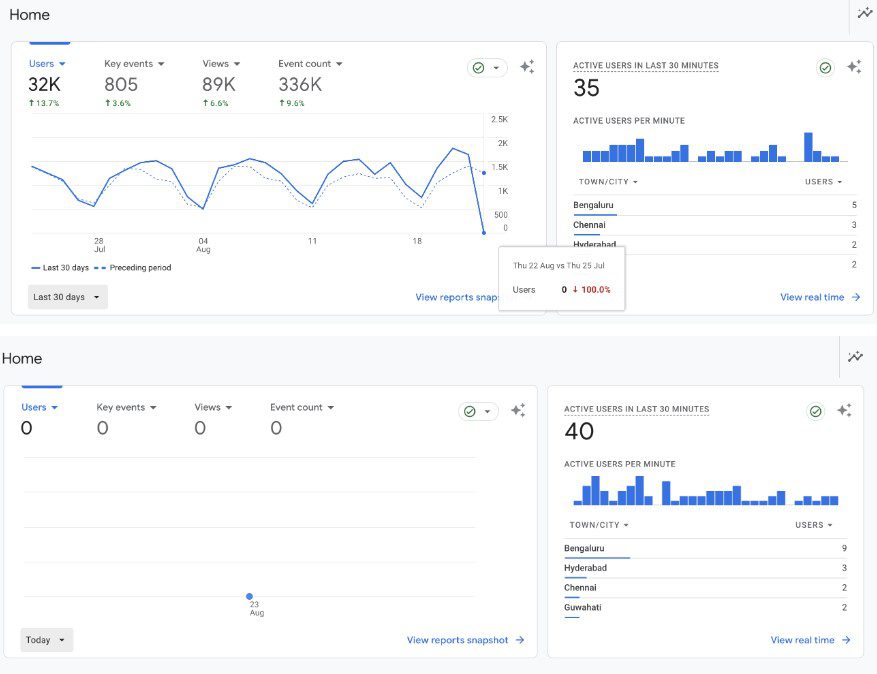Screen dimensions: 877x674
Task: Open Insights sparkle icon on metrics card
Action: click(x=527, y=66)
